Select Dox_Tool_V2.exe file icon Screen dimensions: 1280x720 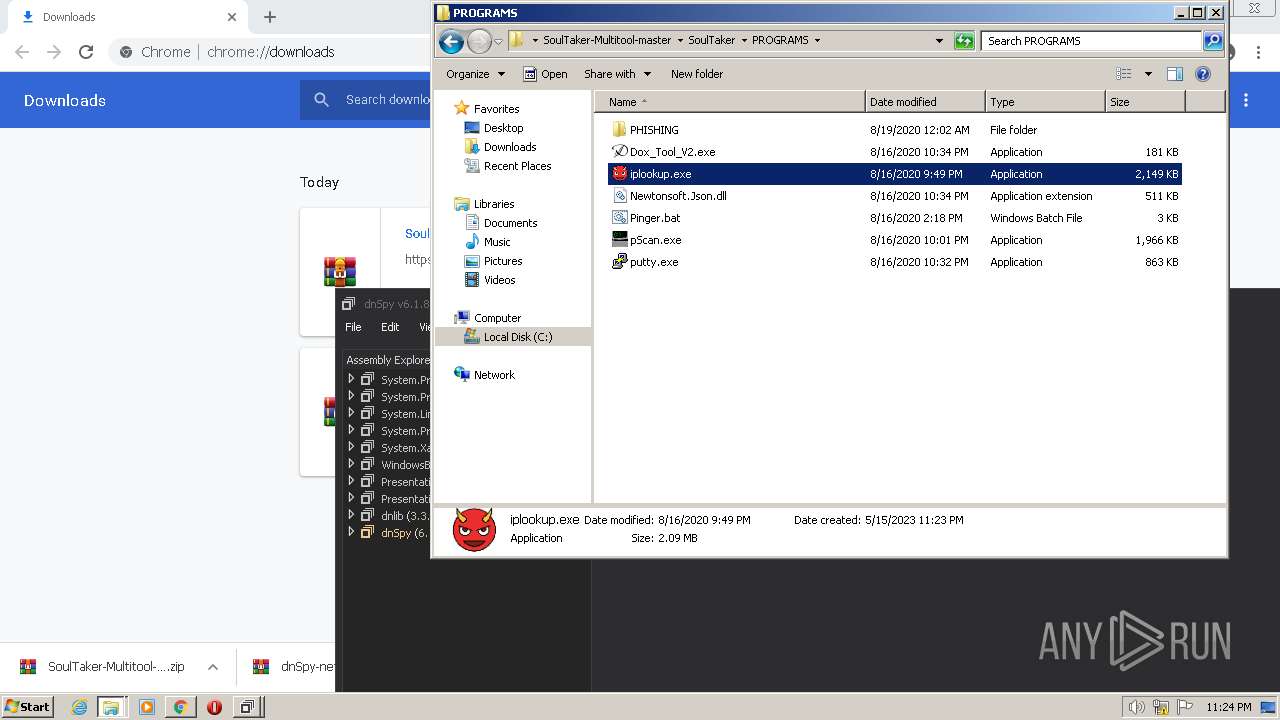pyautogui.click(x=619, y=152)
